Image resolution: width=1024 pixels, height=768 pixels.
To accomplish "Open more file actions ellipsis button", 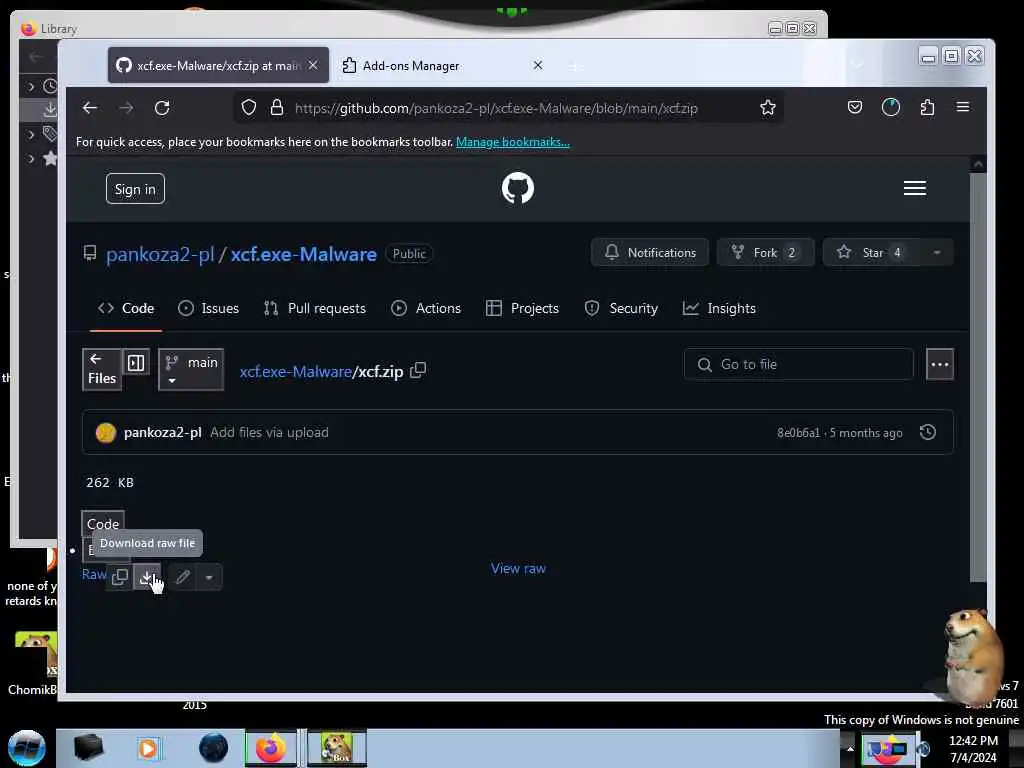I will (x=940, y=364).
